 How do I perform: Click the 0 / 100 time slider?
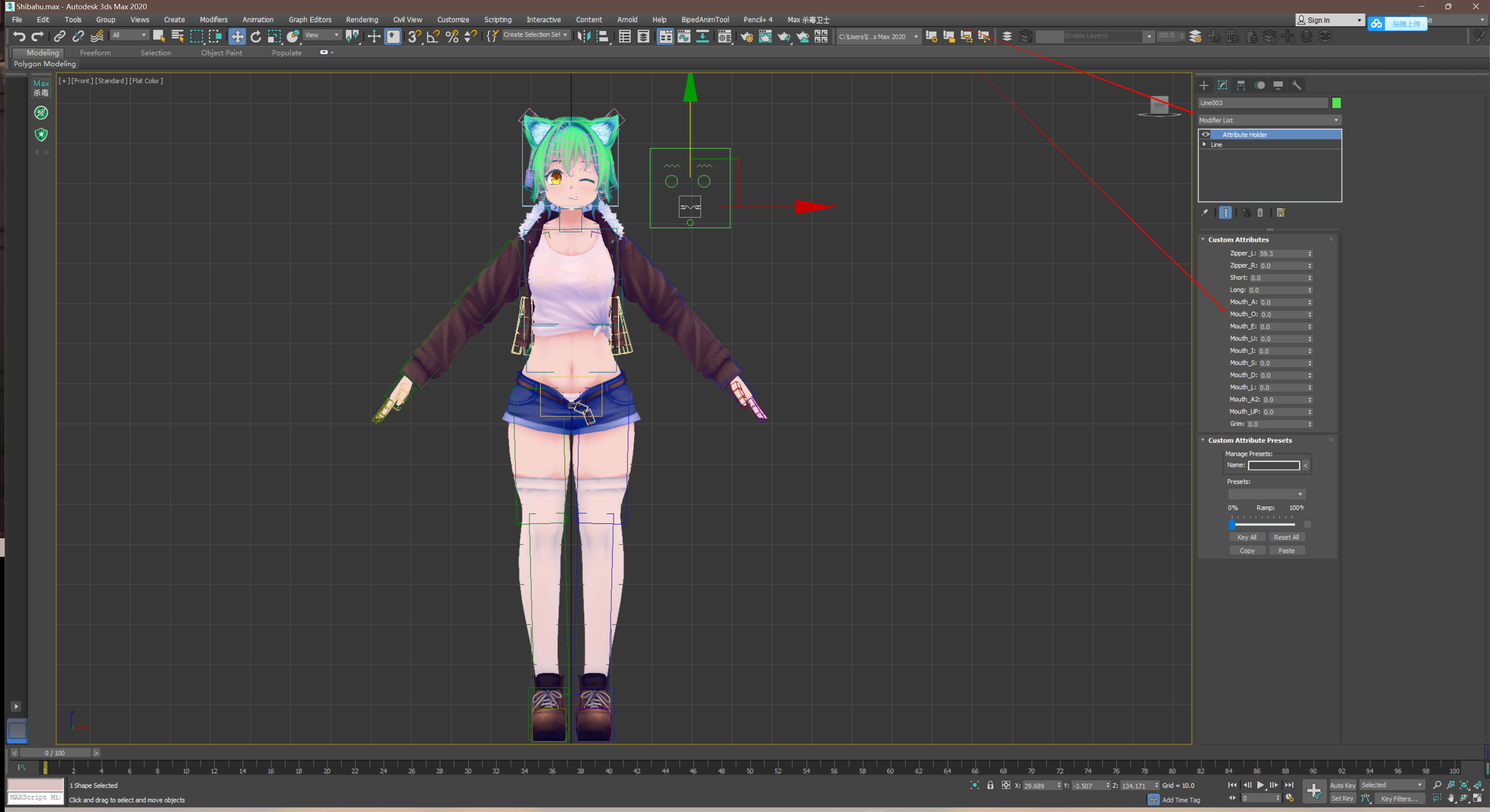tap(55, 752)
